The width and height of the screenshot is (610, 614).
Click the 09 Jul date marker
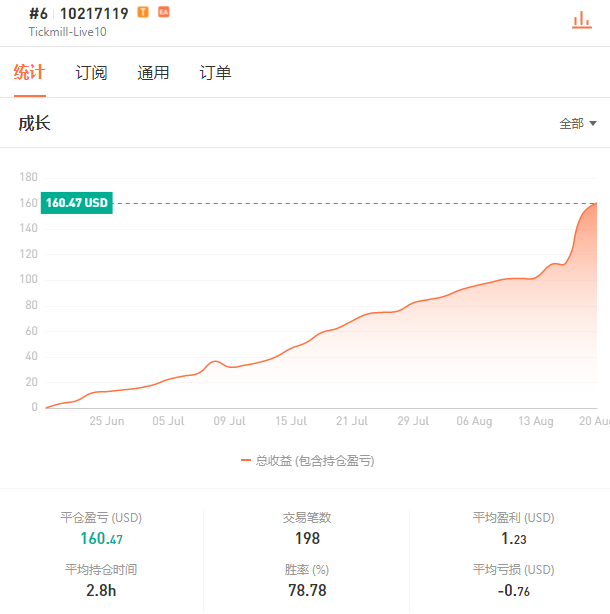(229, 421)
